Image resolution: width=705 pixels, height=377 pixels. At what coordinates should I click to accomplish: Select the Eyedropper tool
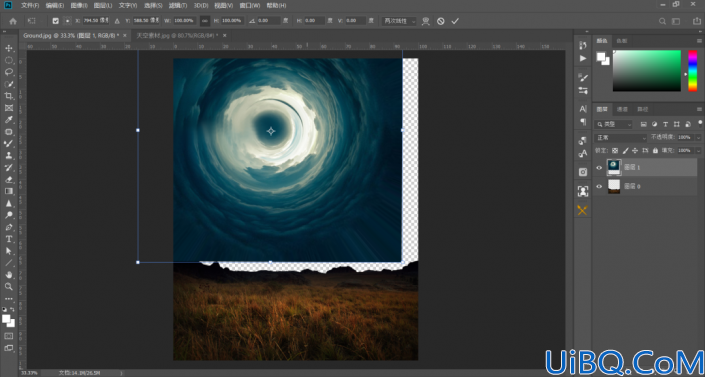click(9, 120)
